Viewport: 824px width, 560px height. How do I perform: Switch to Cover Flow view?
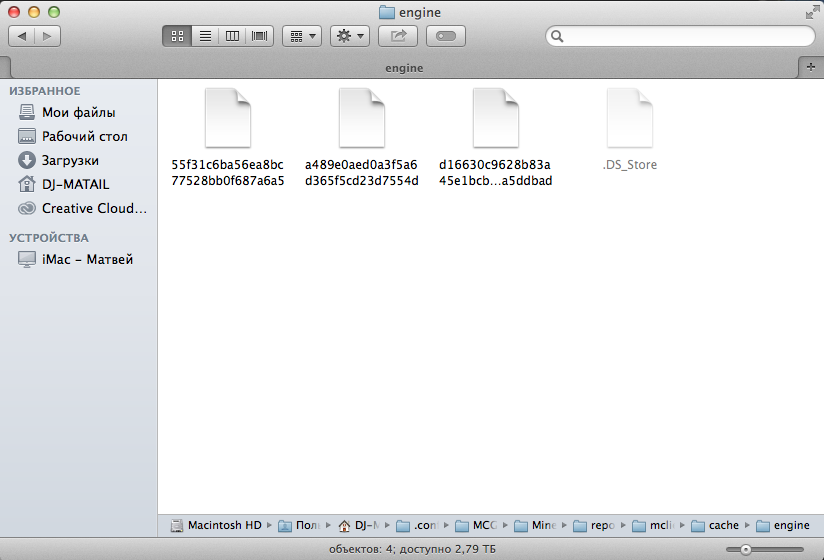pos(260,36)
